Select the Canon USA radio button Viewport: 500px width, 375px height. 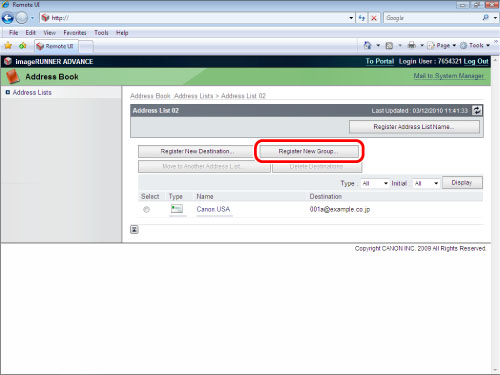[x=146, y=209]
